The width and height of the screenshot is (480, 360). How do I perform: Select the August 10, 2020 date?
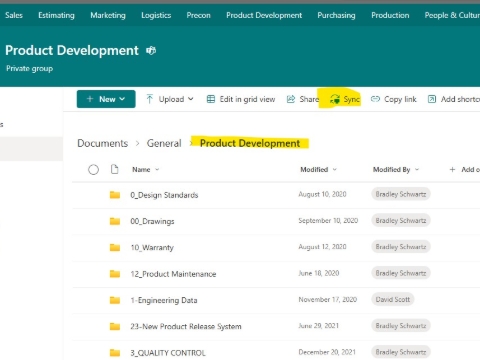(x=322, y=194)
